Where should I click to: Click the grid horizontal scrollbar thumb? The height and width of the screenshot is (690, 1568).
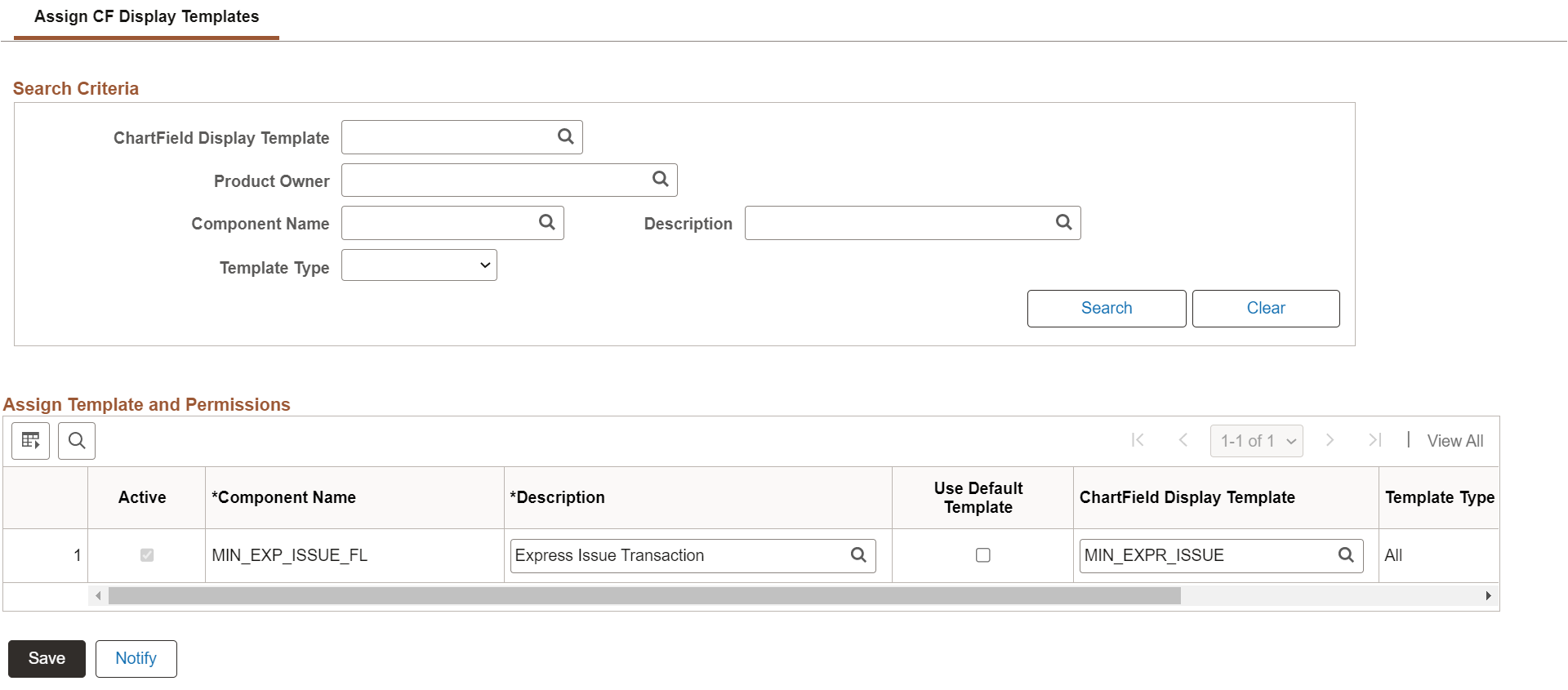pyautogui.click(x=644, y=596)
